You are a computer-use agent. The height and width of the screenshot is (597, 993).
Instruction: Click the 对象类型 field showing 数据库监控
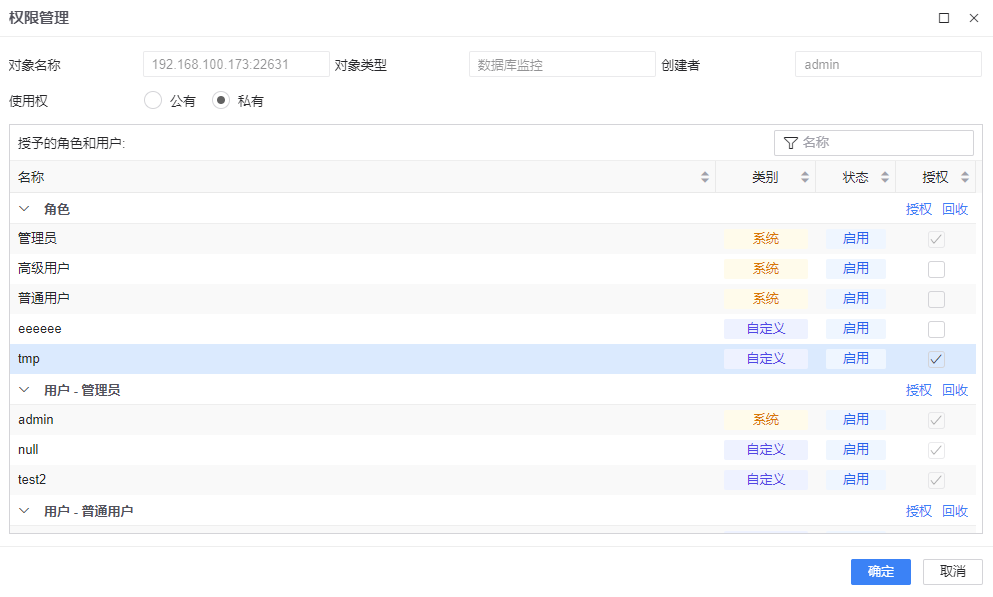point(562,64)
